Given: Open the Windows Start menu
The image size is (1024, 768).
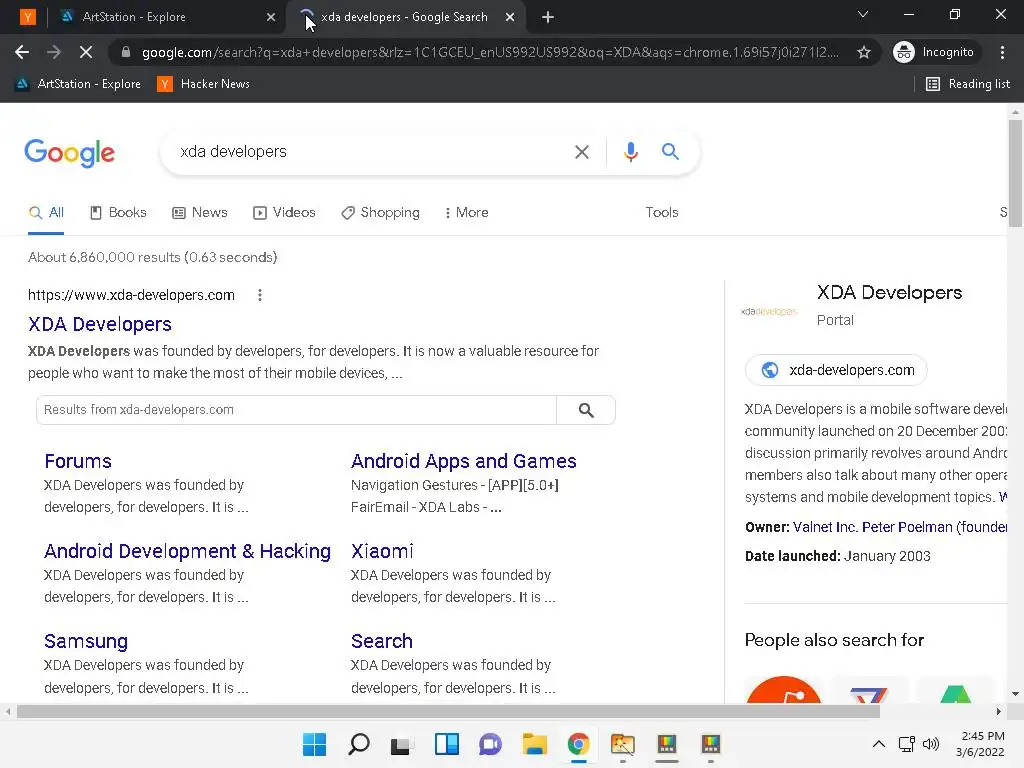Looking at the screenshot, I should coord(314,744).
